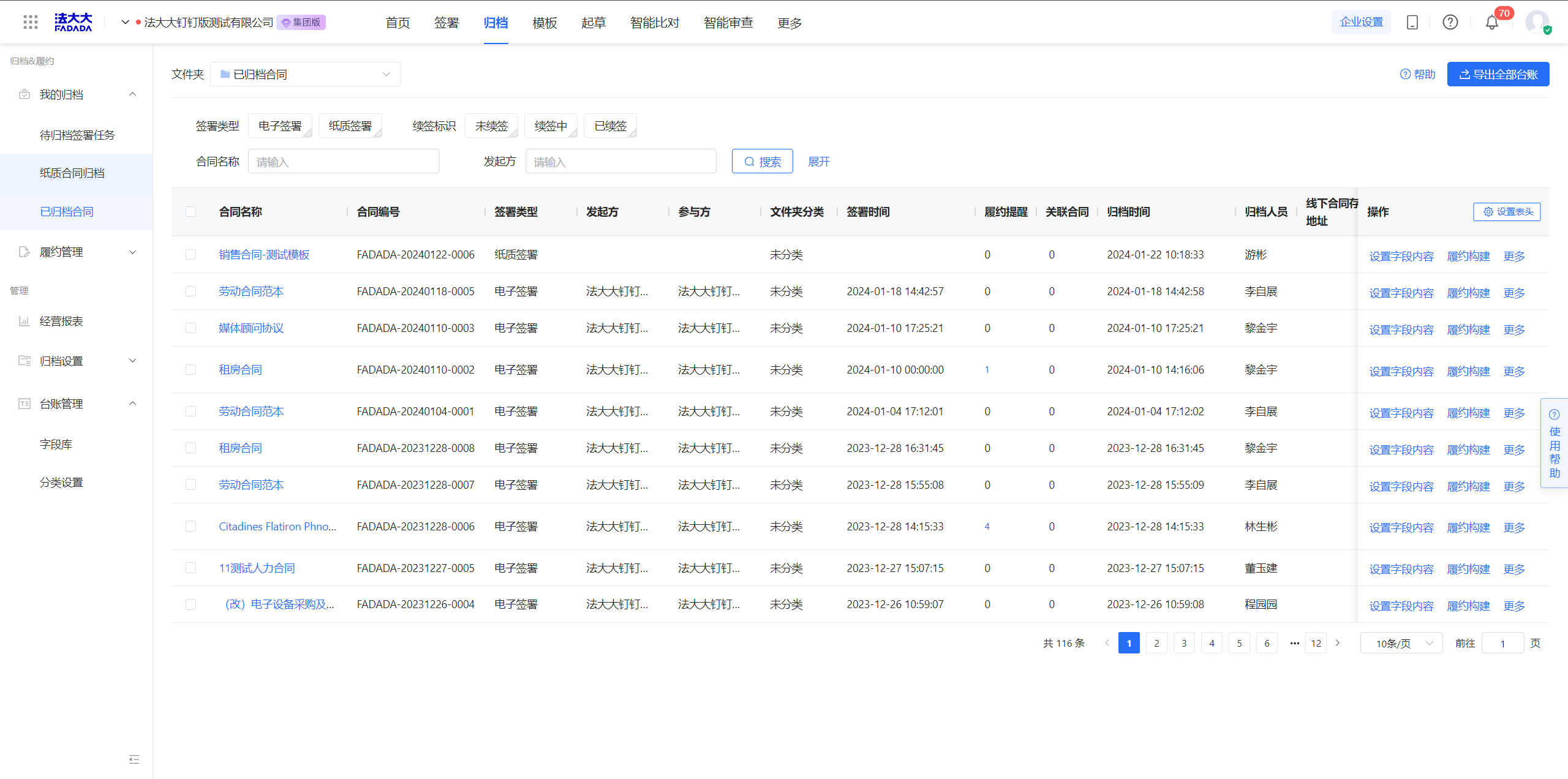
Task: Open the 媒体顾问协议 contract link
Action: point(251,328)
